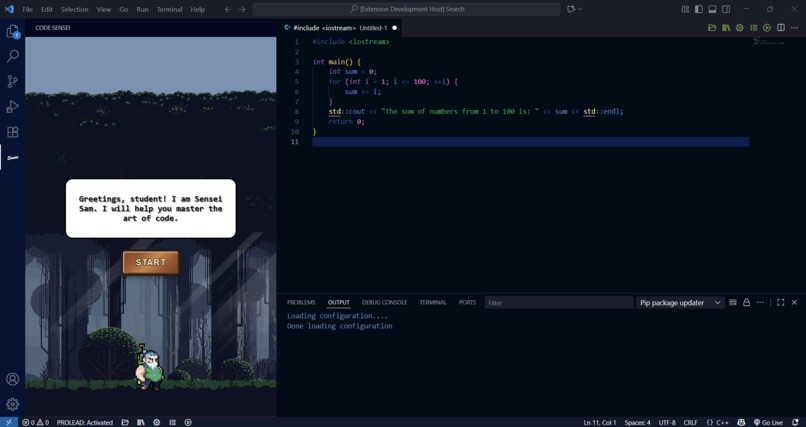Click the play icon in status bar

tap(188, 422)
